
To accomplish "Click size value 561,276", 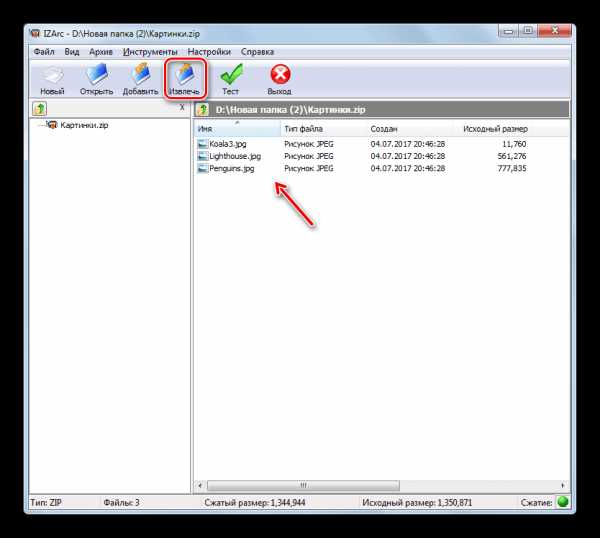I will pyautogui.click(x=512, y=156).
